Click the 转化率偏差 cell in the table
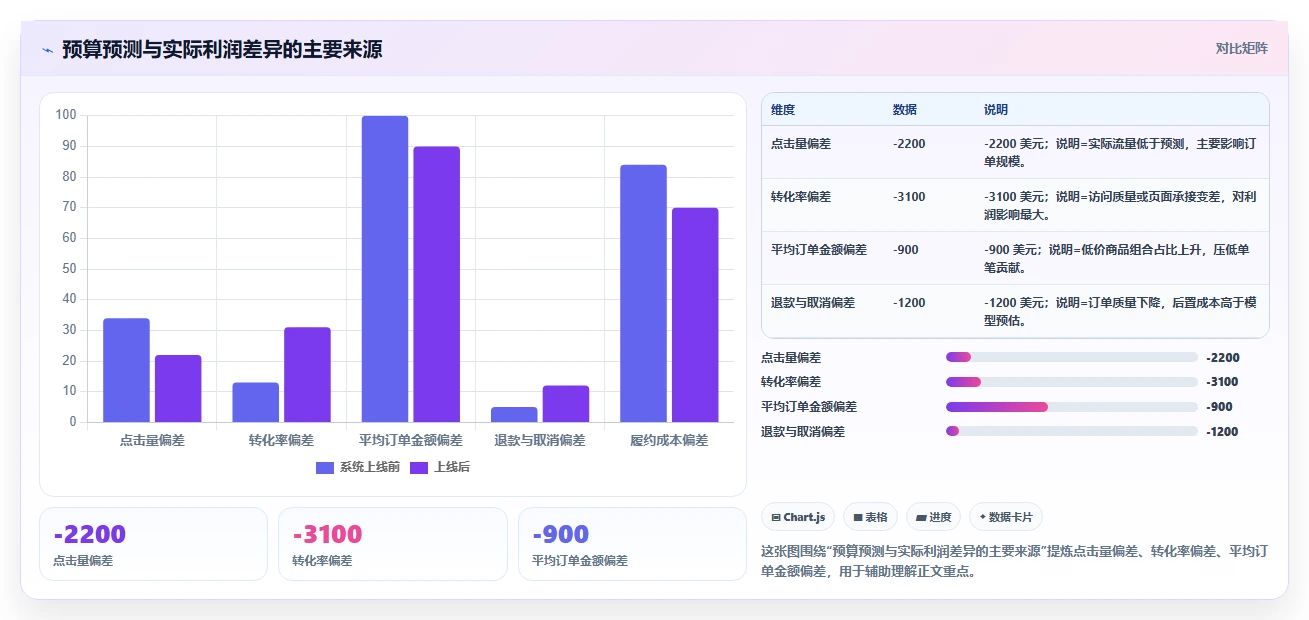 (x=801, y=197)
